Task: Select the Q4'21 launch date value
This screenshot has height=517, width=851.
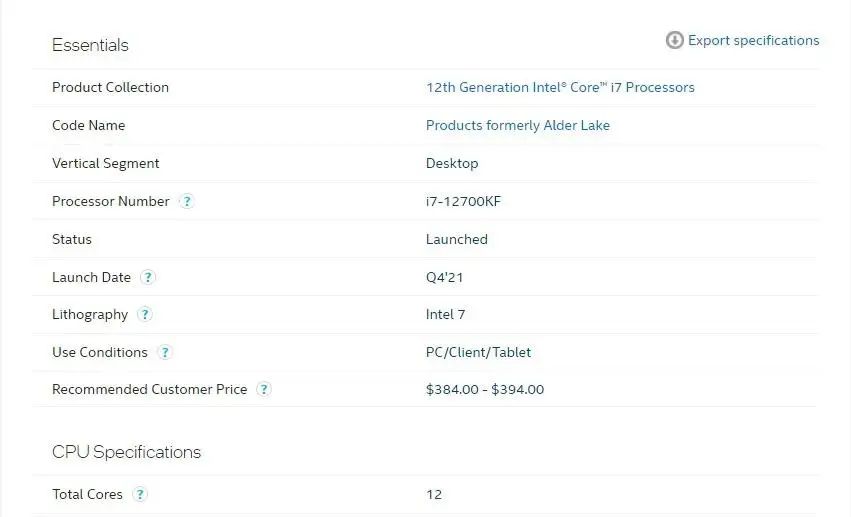Action: point(444,277)
